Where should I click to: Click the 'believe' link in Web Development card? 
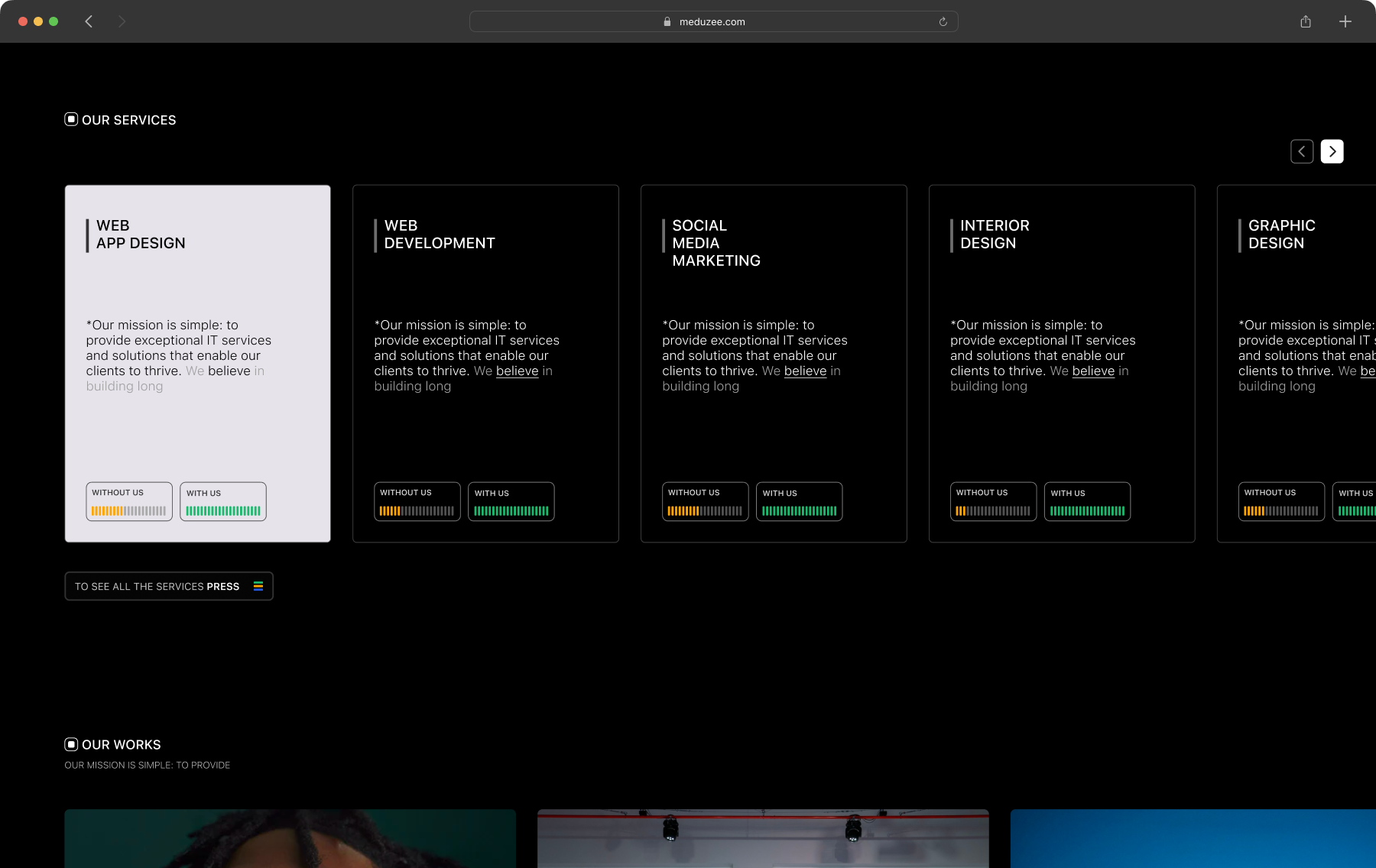click(x=517, y=371)
